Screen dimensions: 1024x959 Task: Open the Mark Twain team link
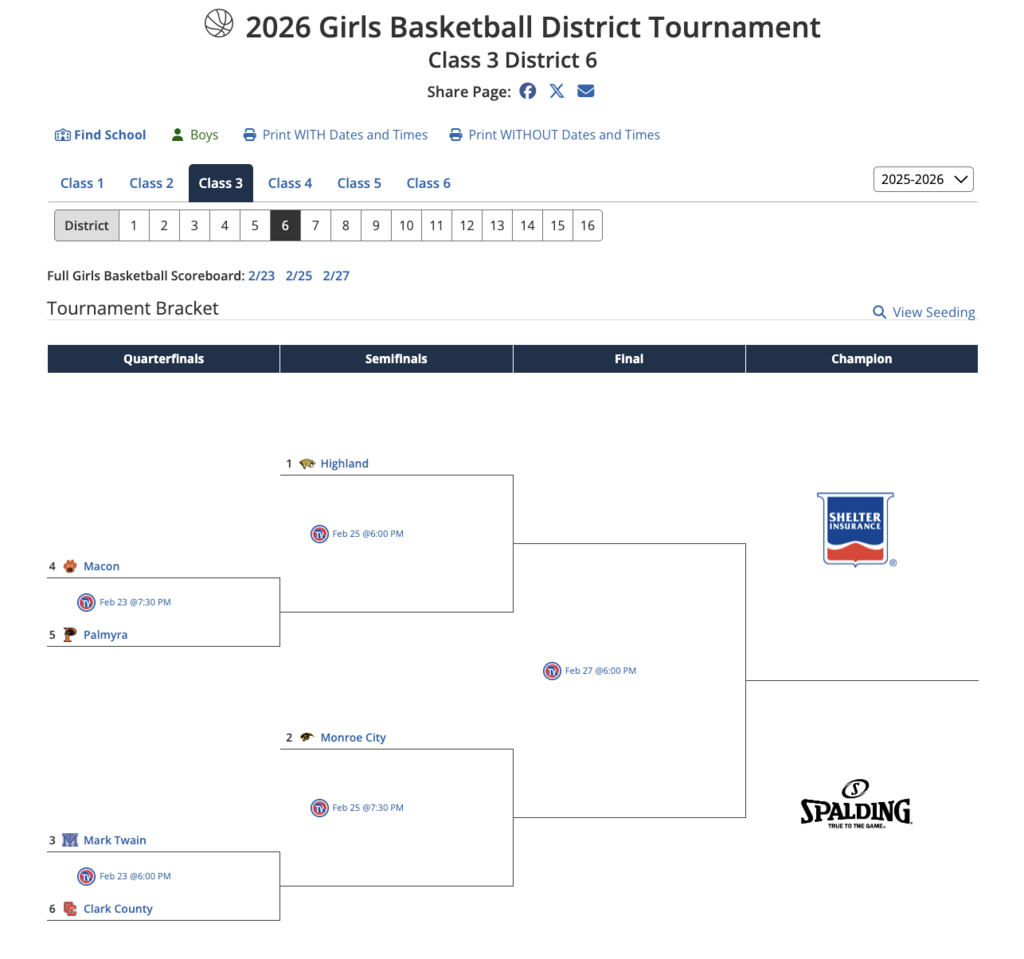tap(115, 841)
